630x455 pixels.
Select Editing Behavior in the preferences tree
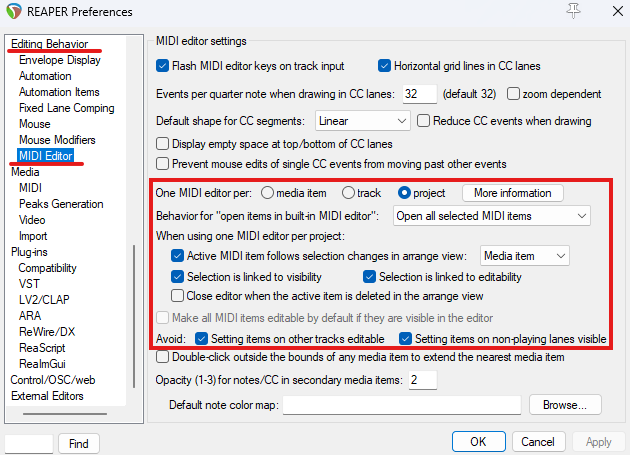(49, 44)
